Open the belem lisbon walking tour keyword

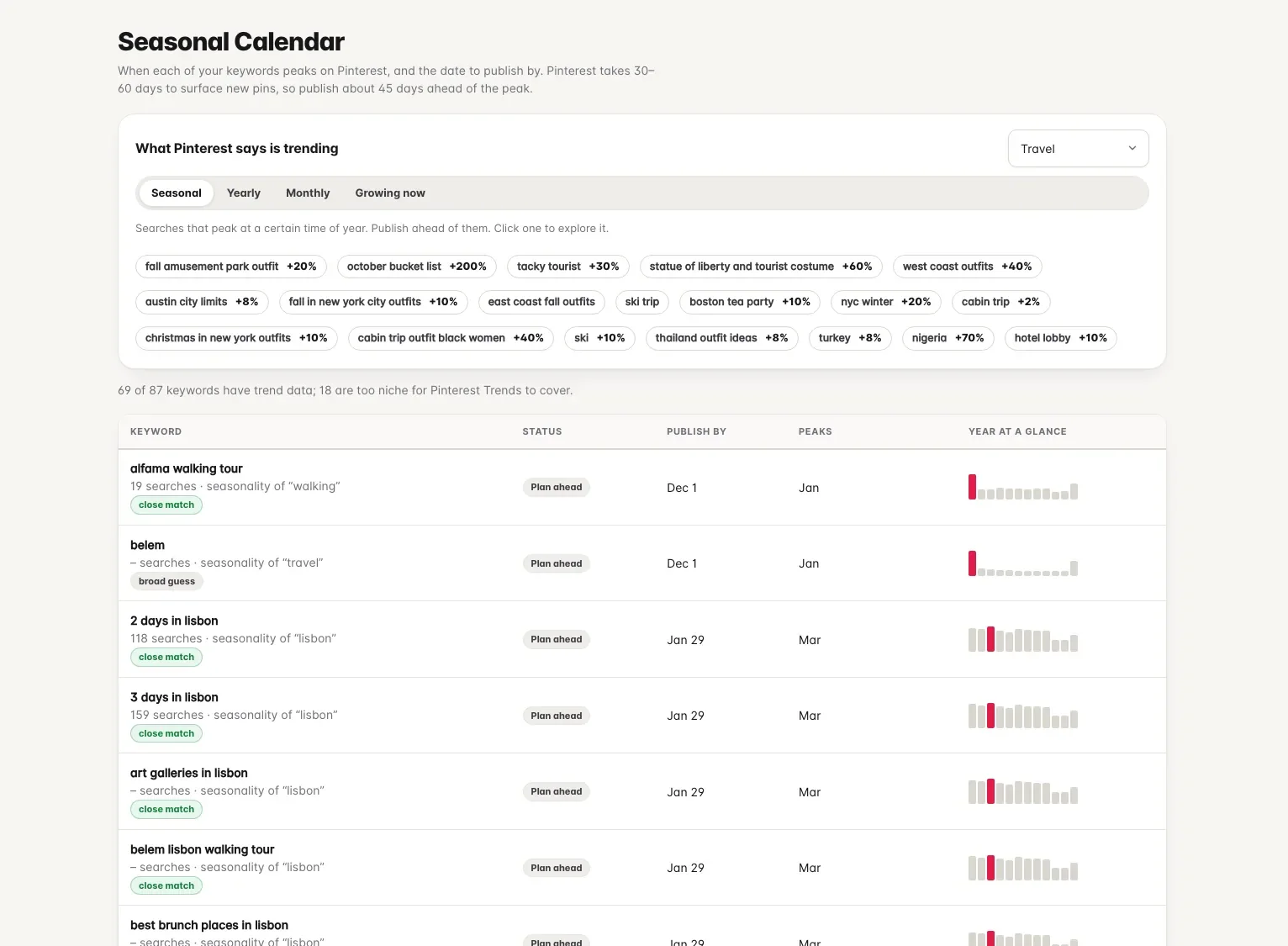tap(203, 849)
